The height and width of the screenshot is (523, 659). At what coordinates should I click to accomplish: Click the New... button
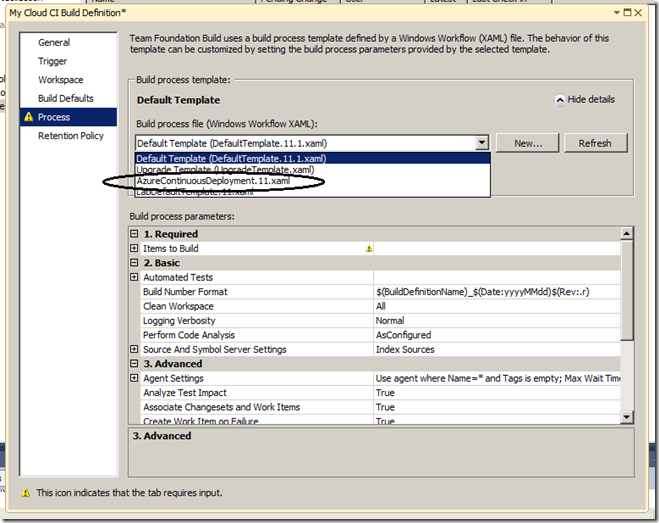(x=528, y=143)
